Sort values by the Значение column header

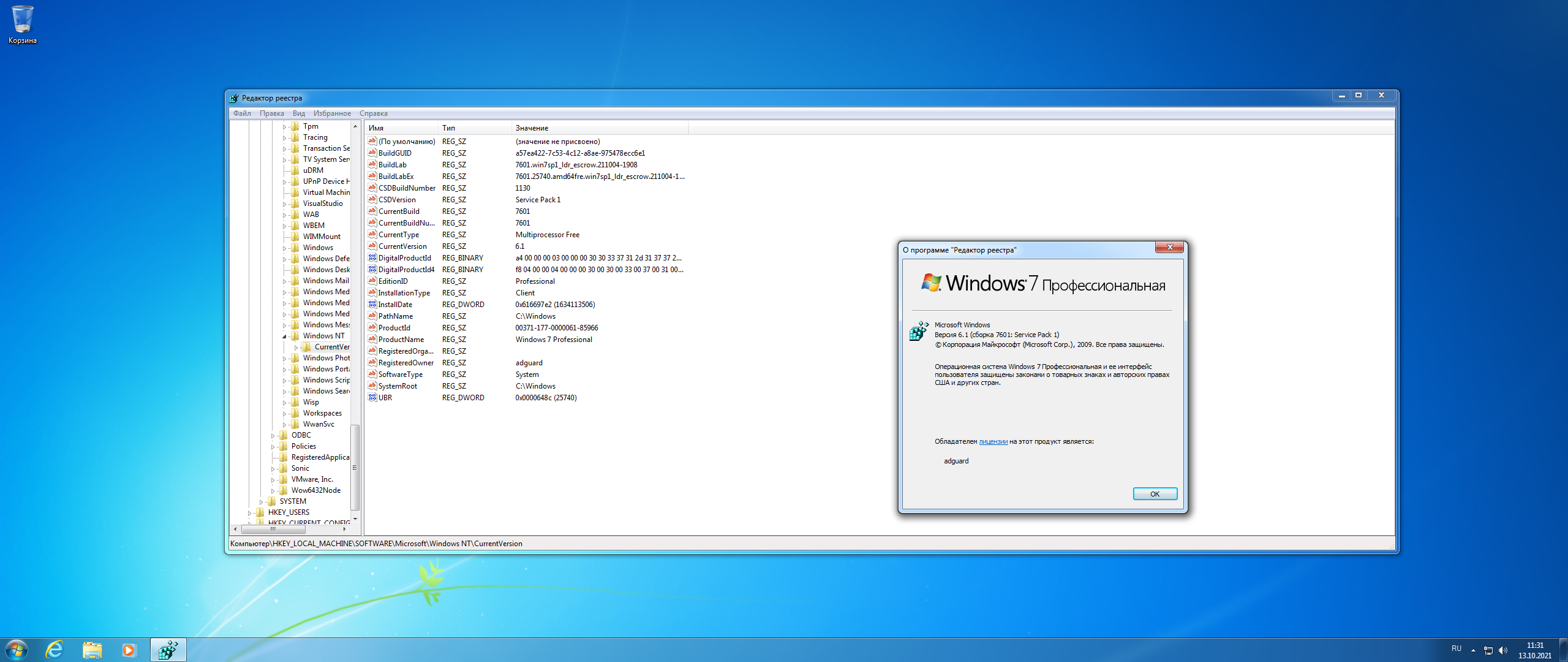(600, 128)
